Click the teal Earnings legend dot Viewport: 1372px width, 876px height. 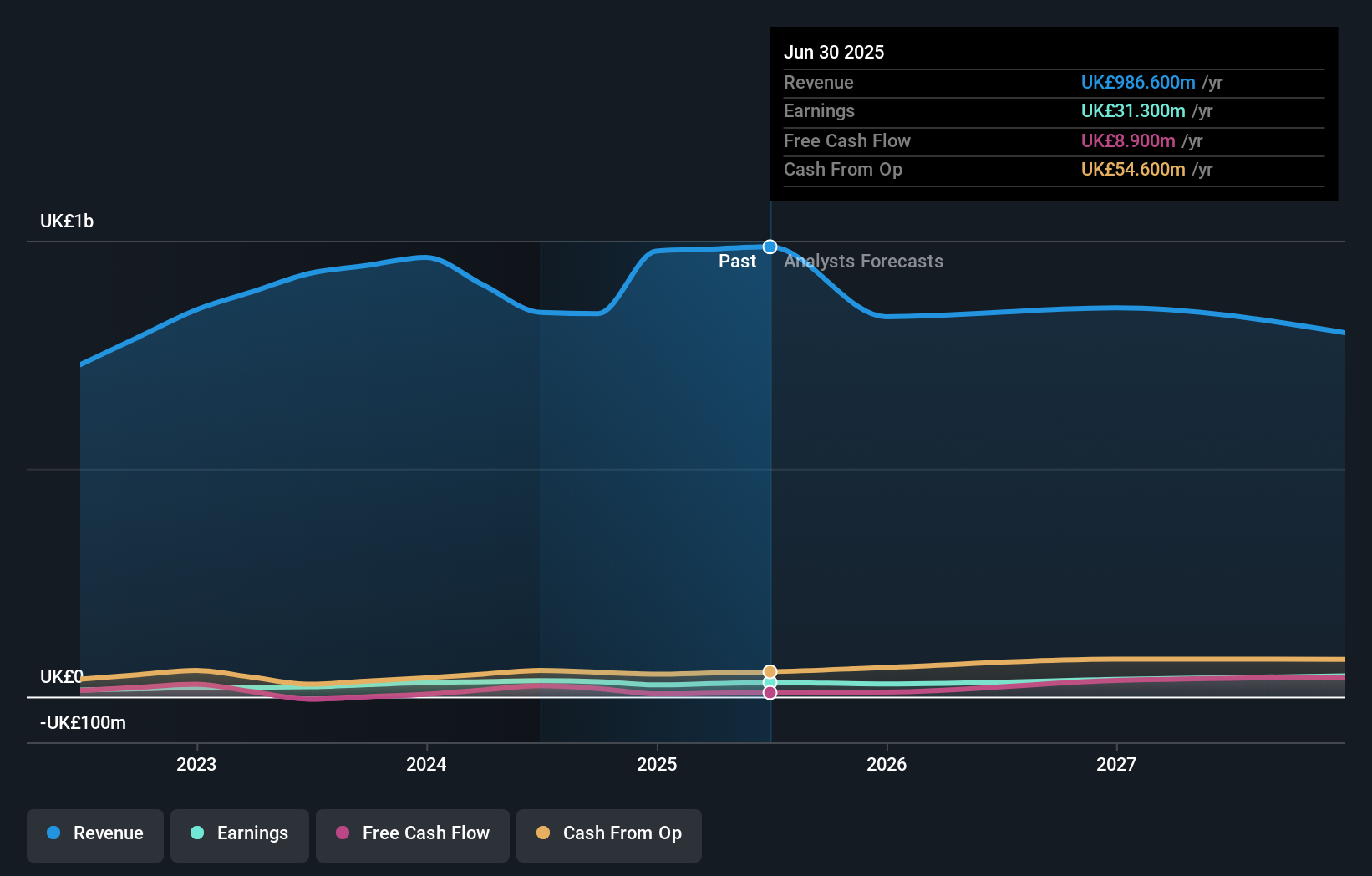click(197, 833)
